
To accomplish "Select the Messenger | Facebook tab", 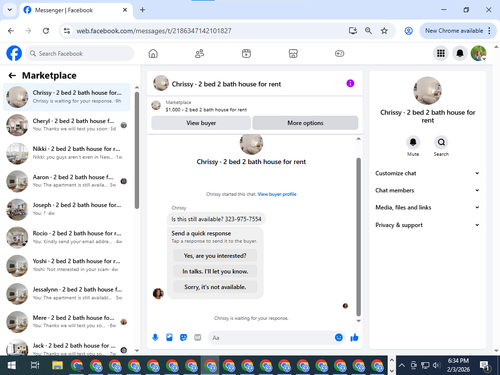I will click(76, 10).
